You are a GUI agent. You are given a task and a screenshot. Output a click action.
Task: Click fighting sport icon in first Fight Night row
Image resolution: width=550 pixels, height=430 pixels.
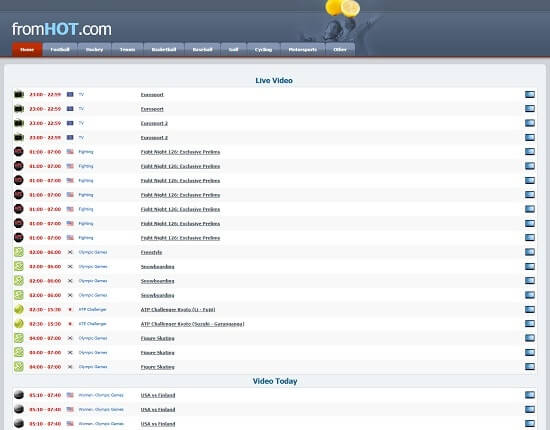click(19, 152)
